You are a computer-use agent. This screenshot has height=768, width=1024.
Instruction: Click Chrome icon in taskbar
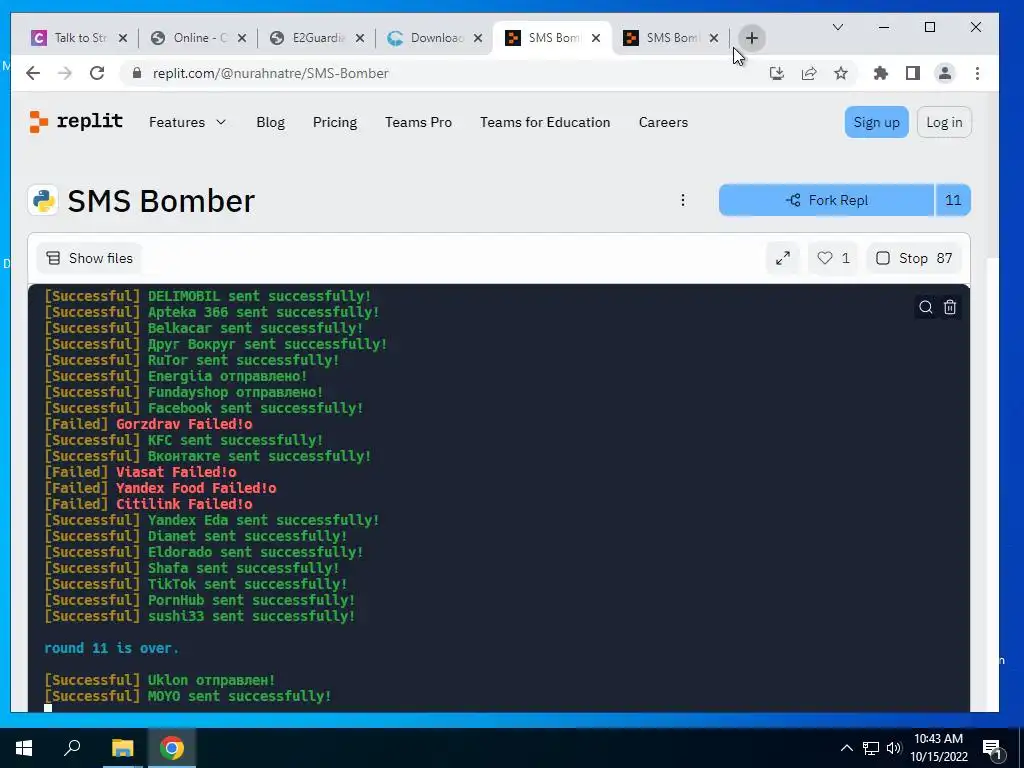coord(172,748)
